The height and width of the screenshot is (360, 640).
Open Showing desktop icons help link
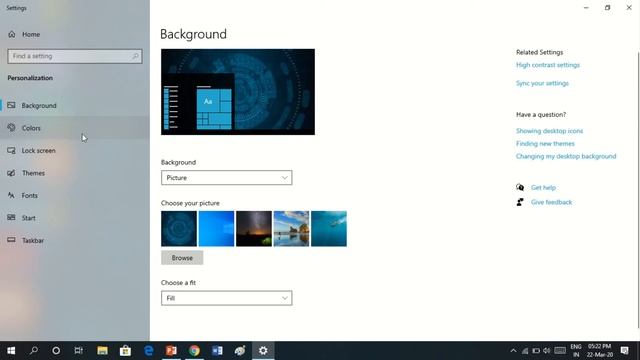click(x=549, y=131)
